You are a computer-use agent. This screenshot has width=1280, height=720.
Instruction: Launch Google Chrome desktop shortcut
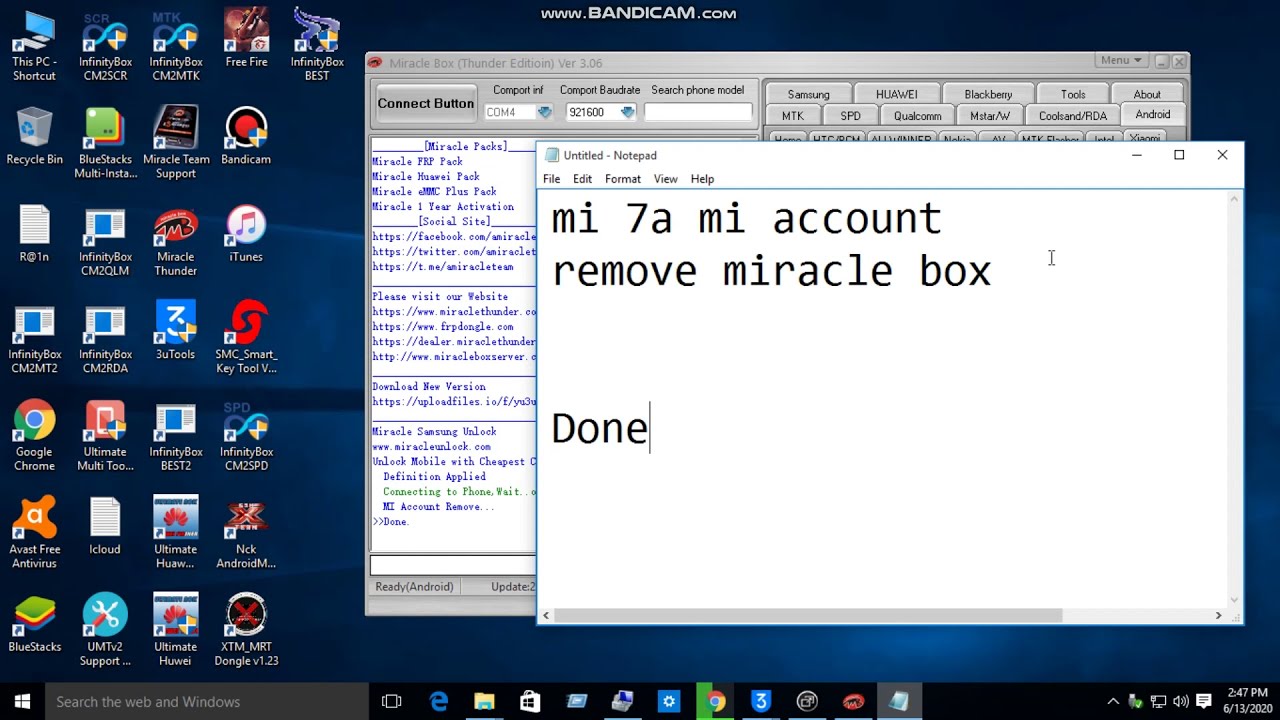pos(34,436)
